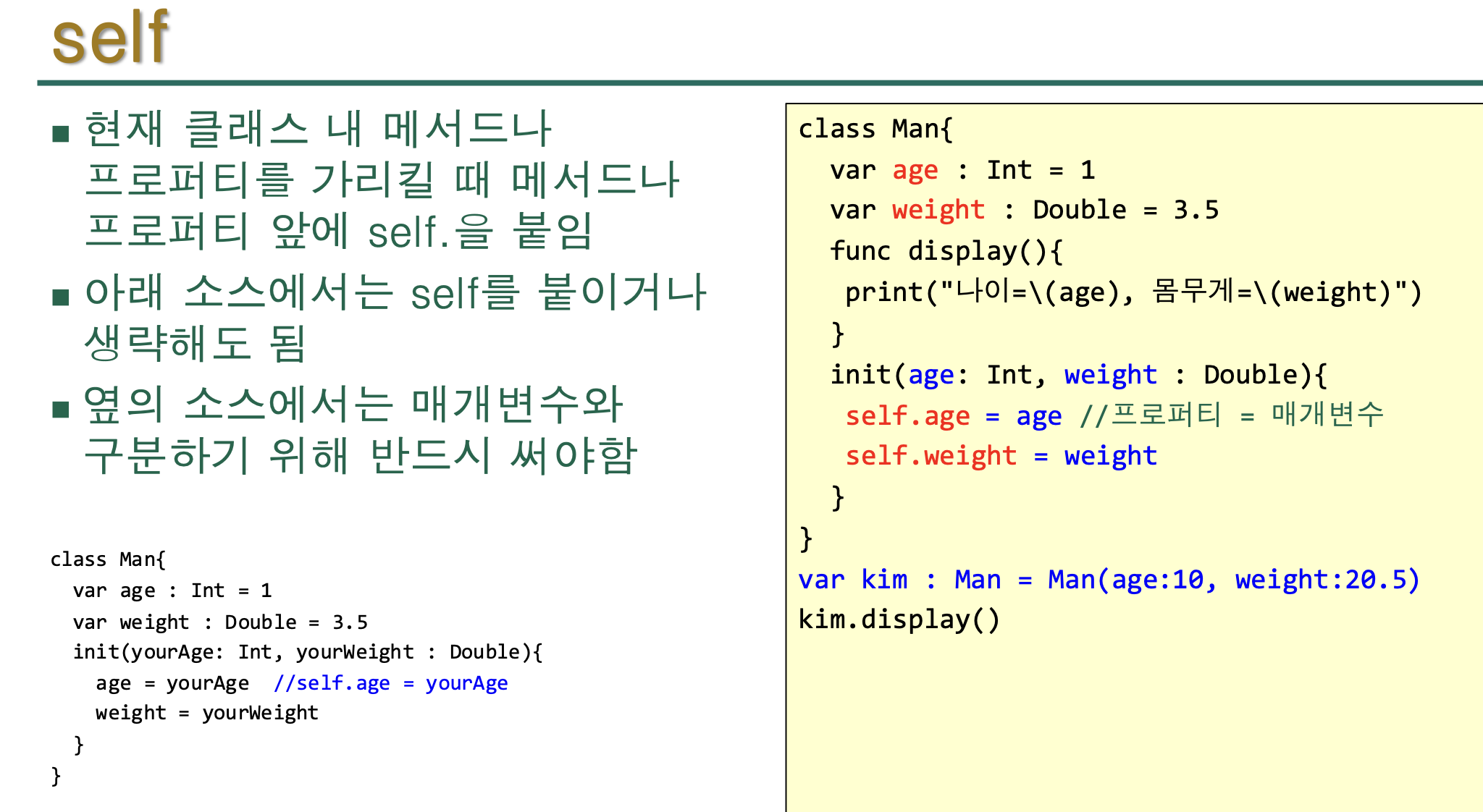Screen dimensions: 1483x812
Task: Click 'class Man{' in the yellow code box
Action: pos(875,129)
